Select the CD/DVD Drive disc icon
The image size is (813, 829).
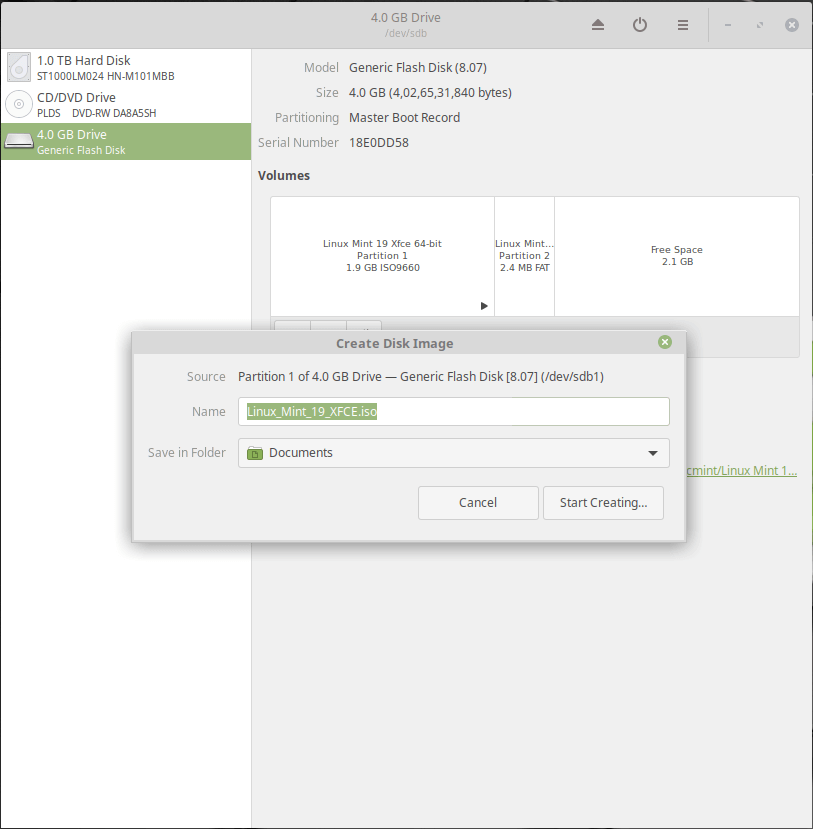(19, 105)
